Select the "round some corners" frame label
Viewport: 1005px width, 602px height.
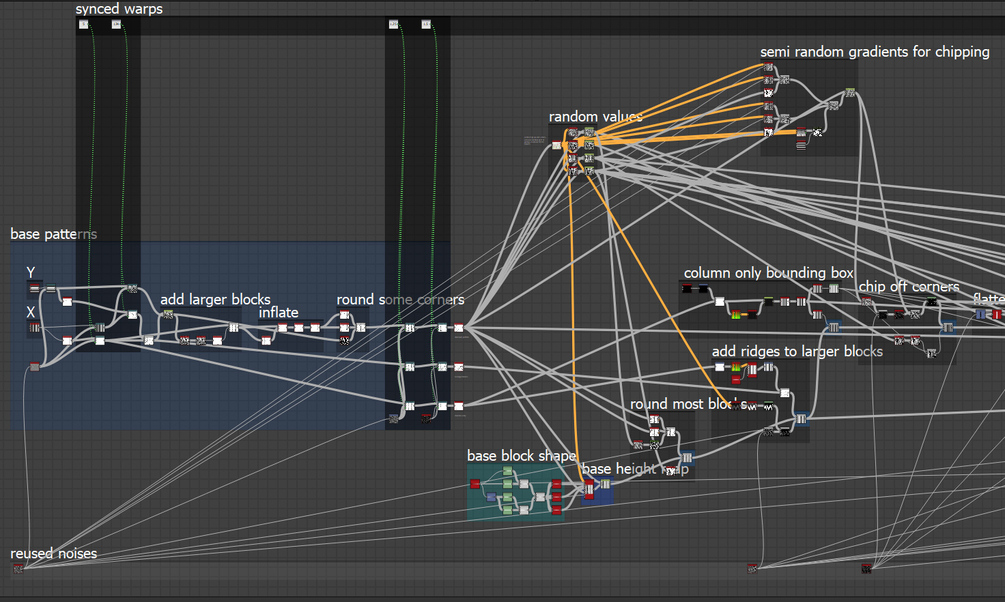(400, 300)
